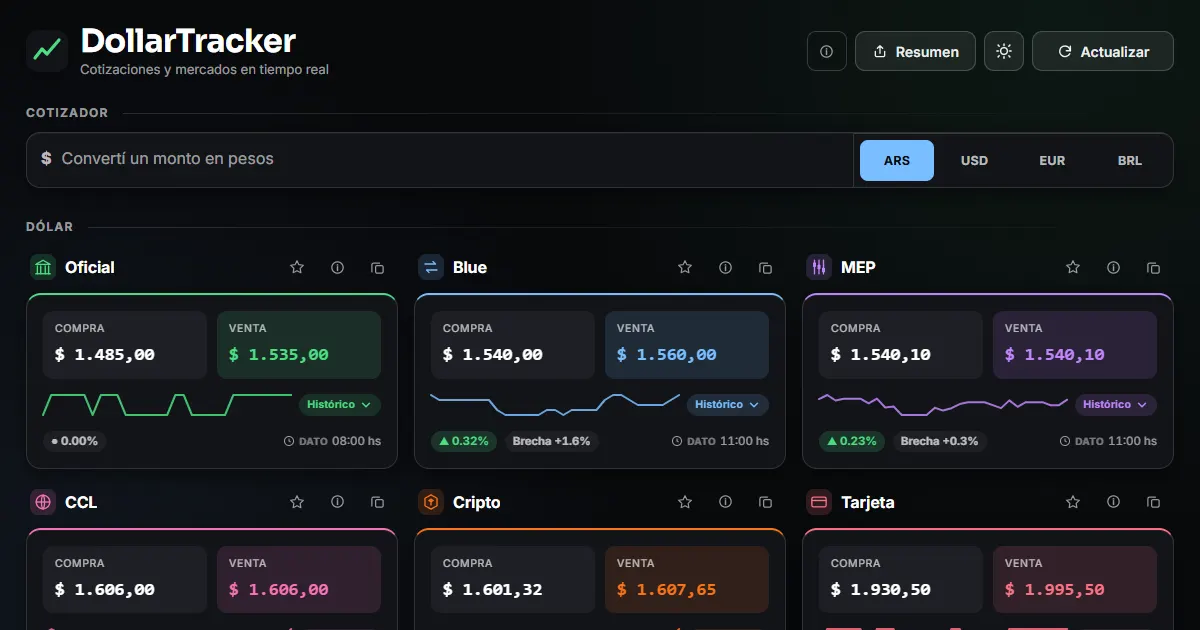Show info for CCL dollar
1200x630 pixels.
(x=337, y=502)
